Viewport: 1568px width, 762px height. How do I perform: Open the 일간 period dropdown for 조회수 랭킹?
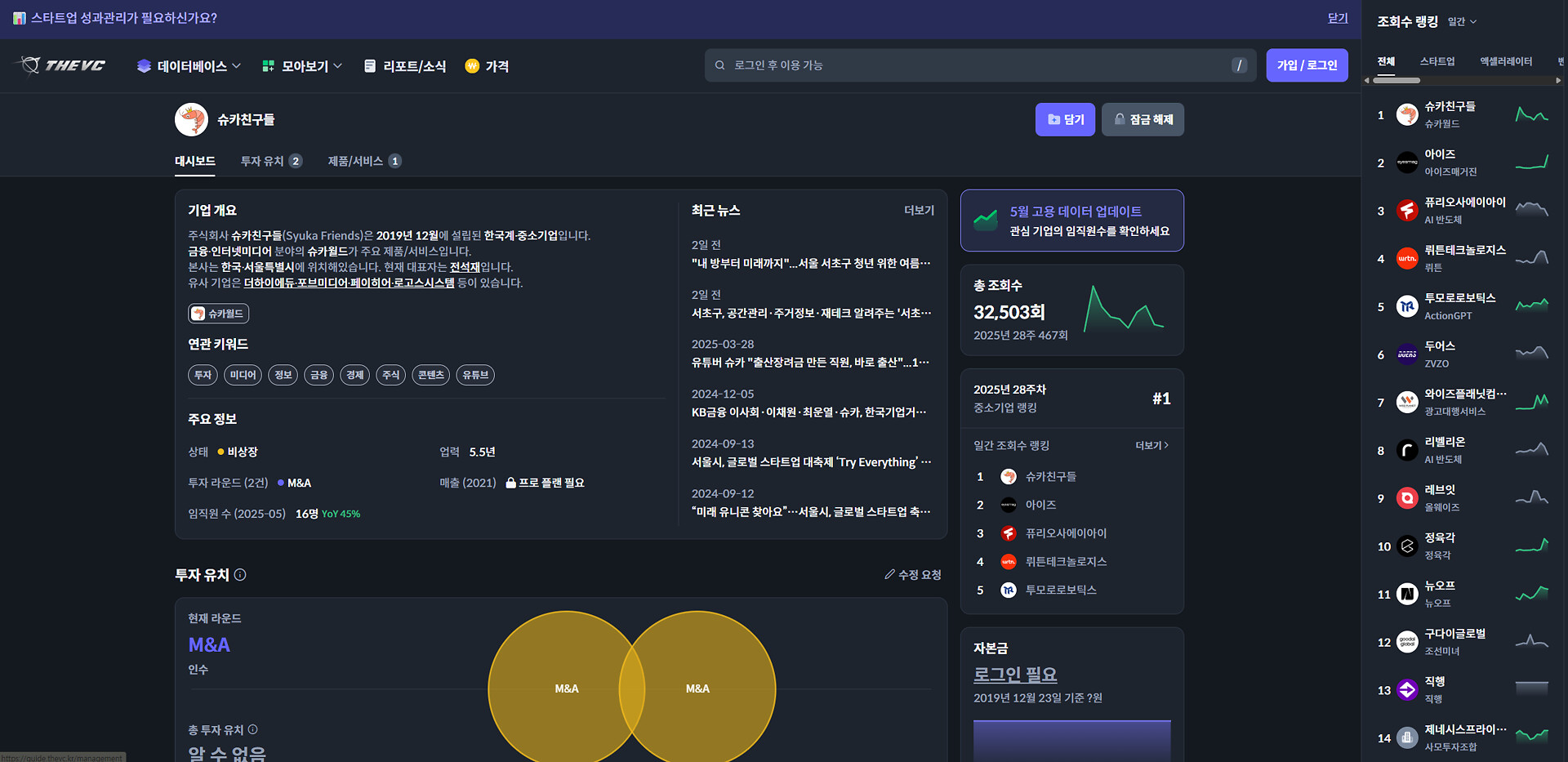1462,21
